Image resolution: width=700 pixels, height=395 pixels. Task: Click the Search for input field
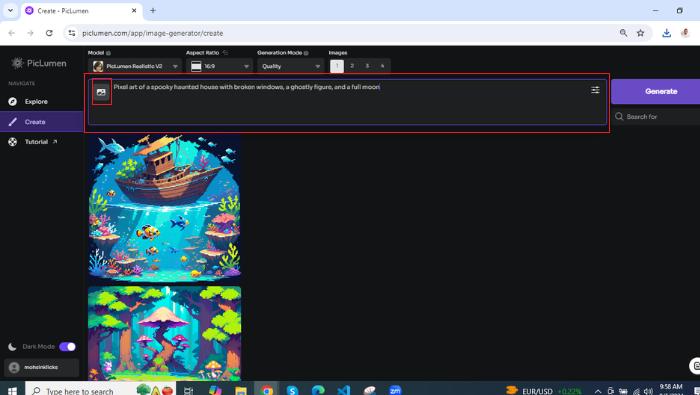[657, 116]
